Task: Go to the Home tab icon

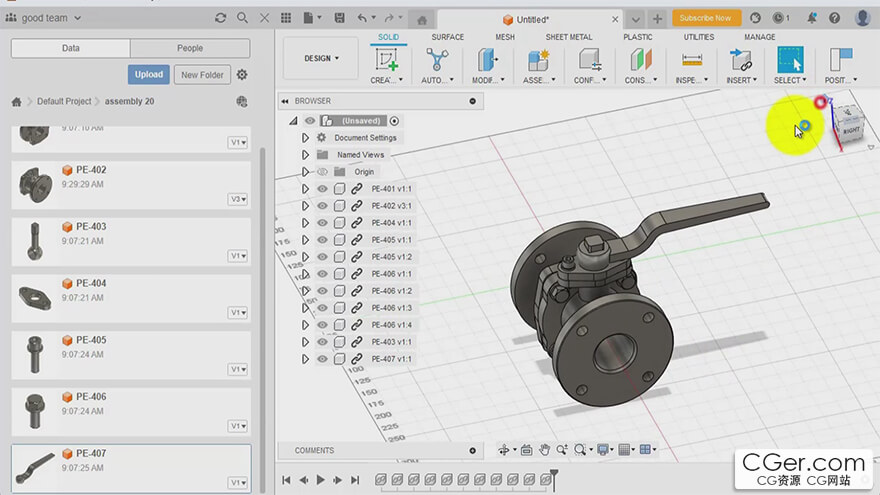Action: [422, 20]
